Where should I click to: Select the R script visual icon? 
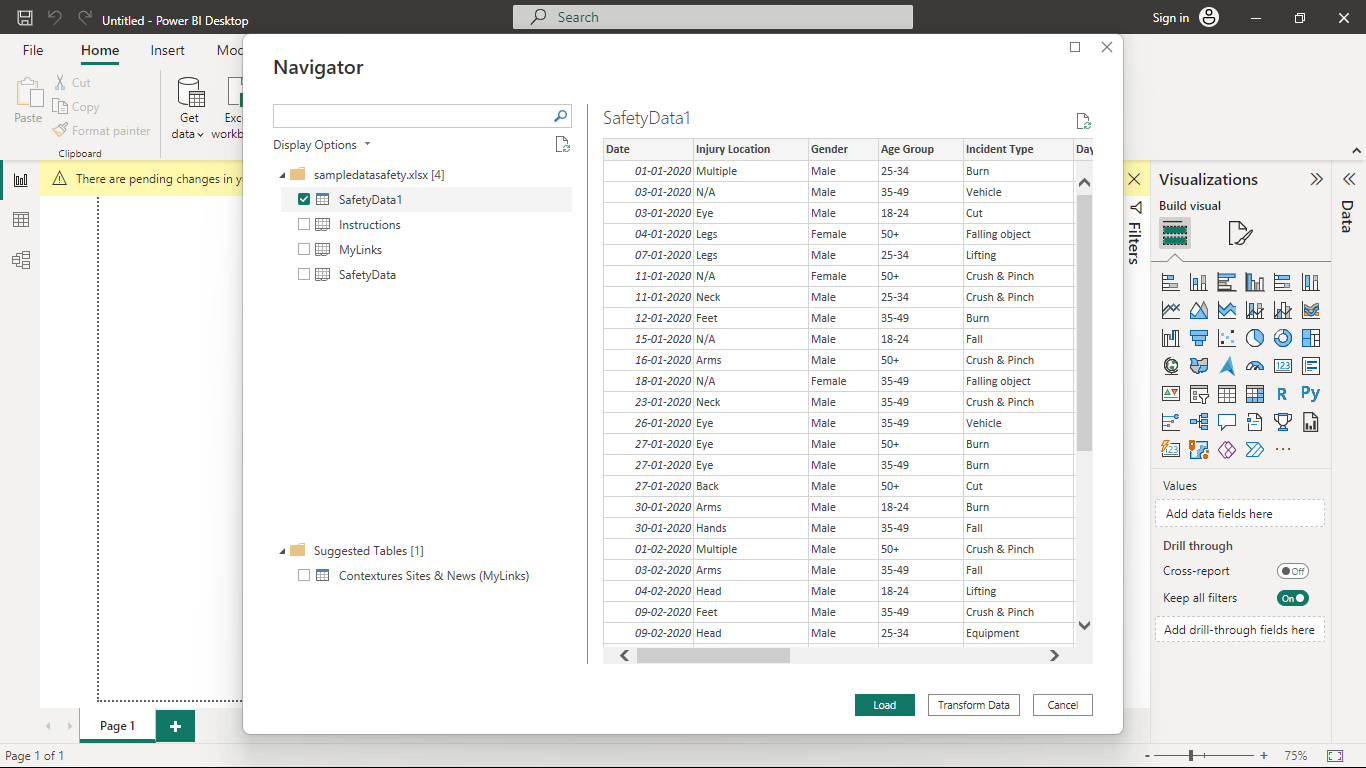pos(1282,393)
